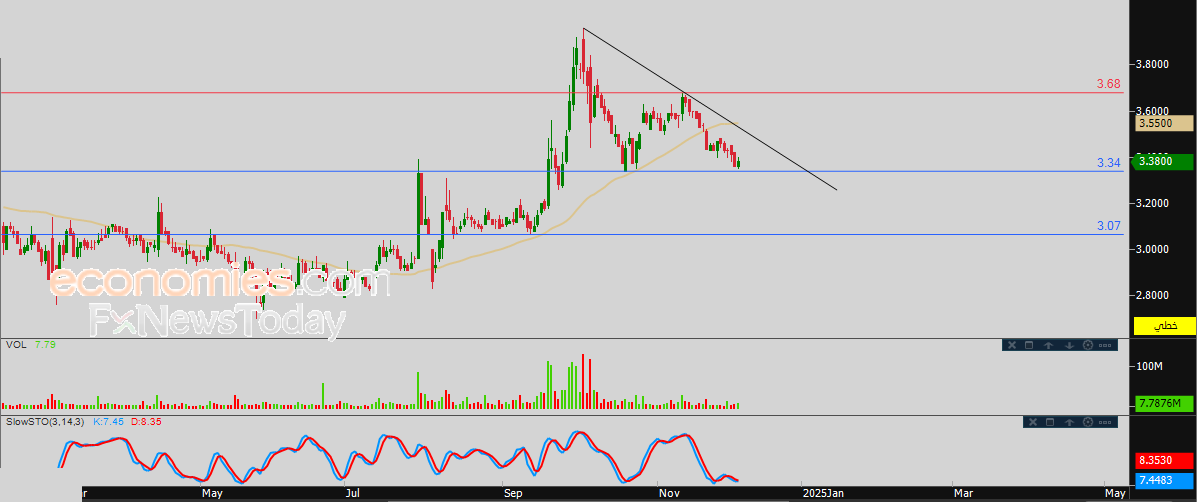This screenshot has height=502, width=1197.
Task: Select the green 3.3800 last price tag
Action: 1164,161
